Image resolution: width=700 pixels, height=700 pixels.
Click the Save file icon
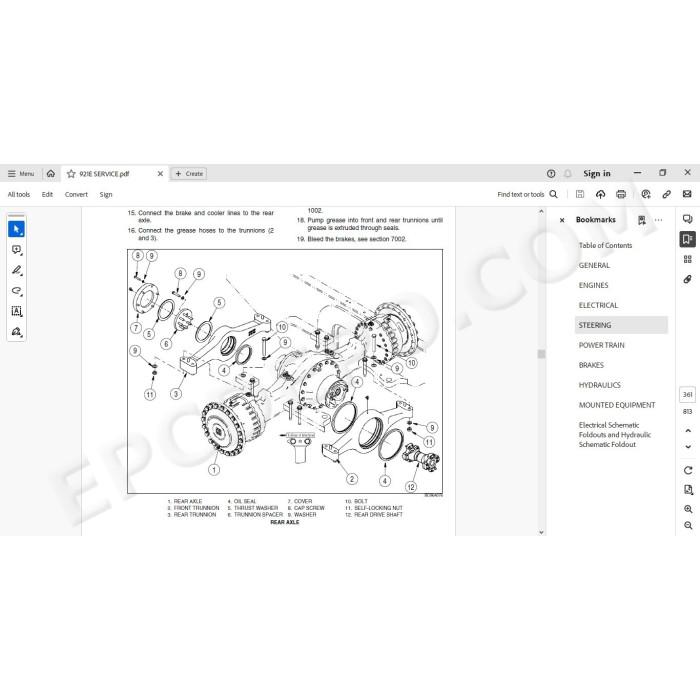coord(580,194)
